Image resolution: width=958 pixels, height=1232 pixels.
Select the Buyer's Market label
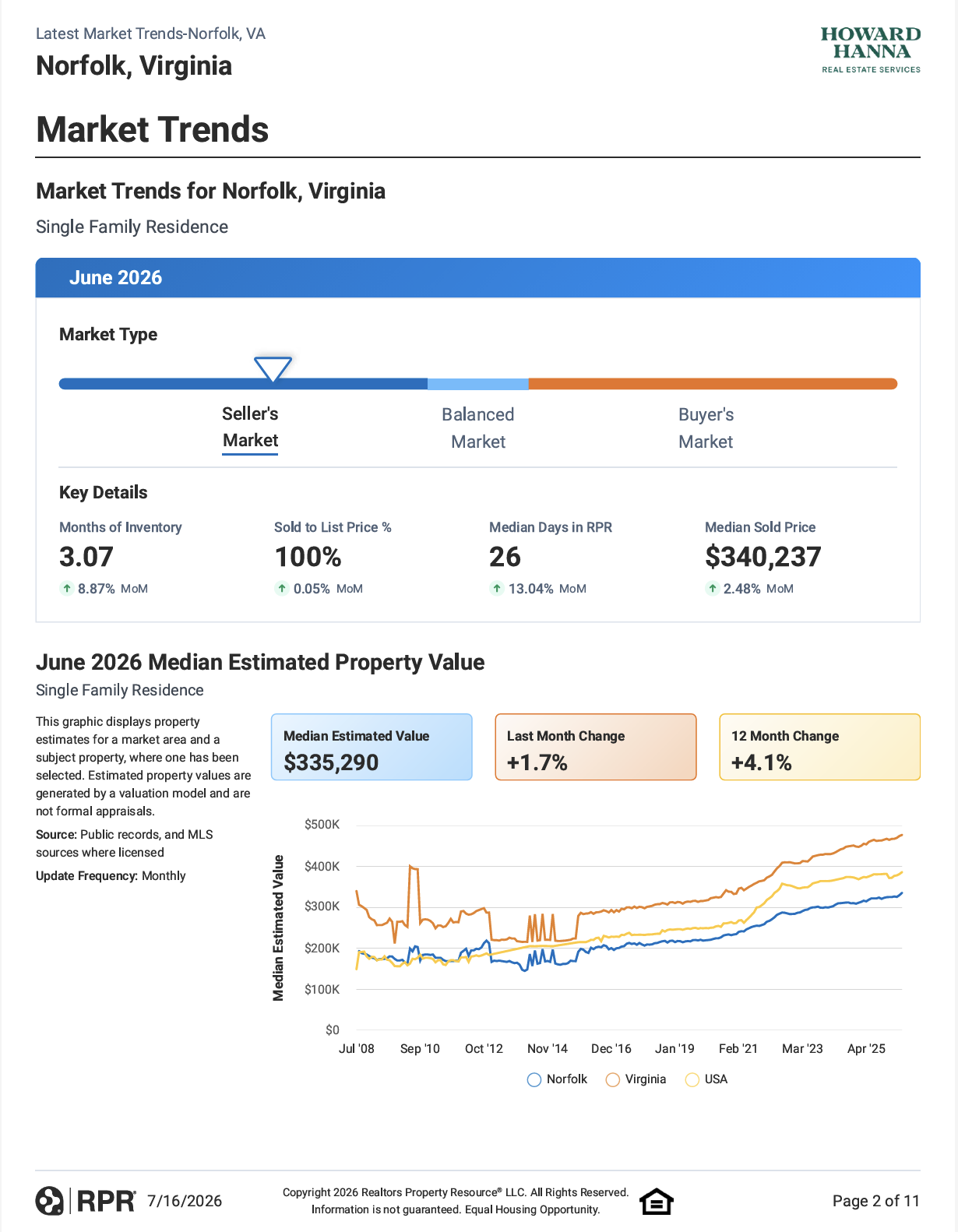point(706,428)
